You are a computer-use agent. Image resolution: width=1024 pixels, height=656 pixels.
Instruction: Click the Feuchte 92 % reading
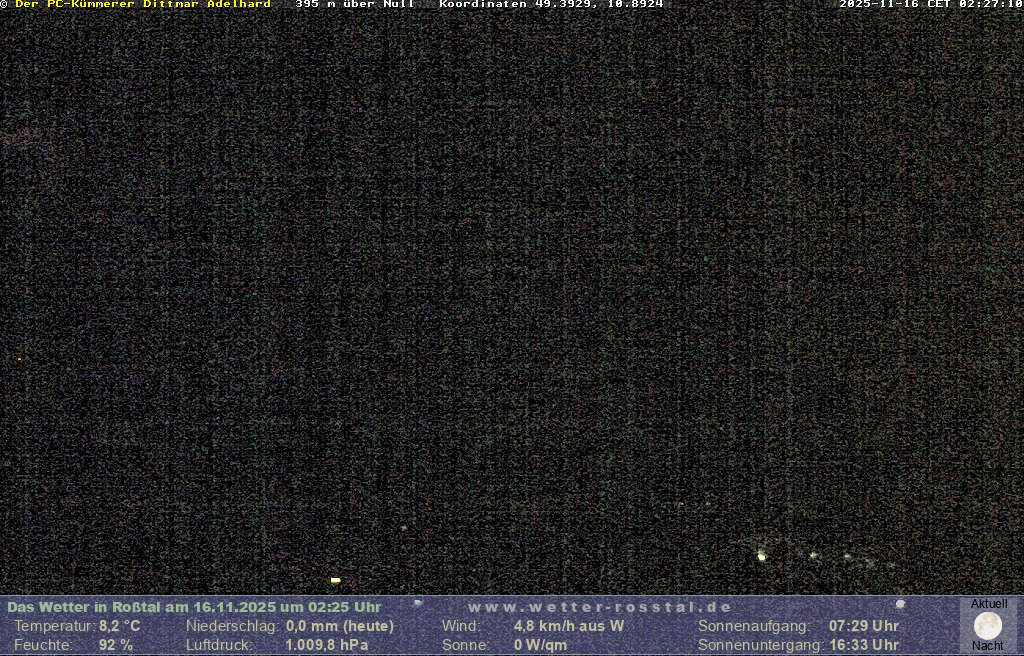pyautogui.click(x=115, y=645)
